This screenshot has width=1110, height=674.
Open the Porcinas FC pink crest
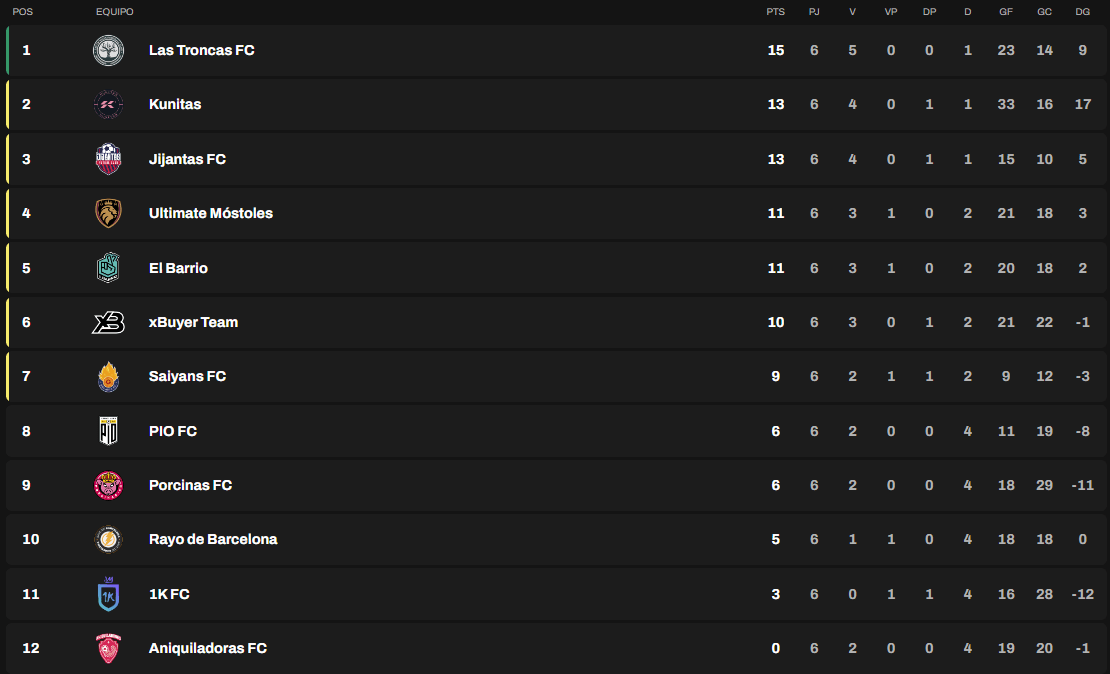point(108,485)
